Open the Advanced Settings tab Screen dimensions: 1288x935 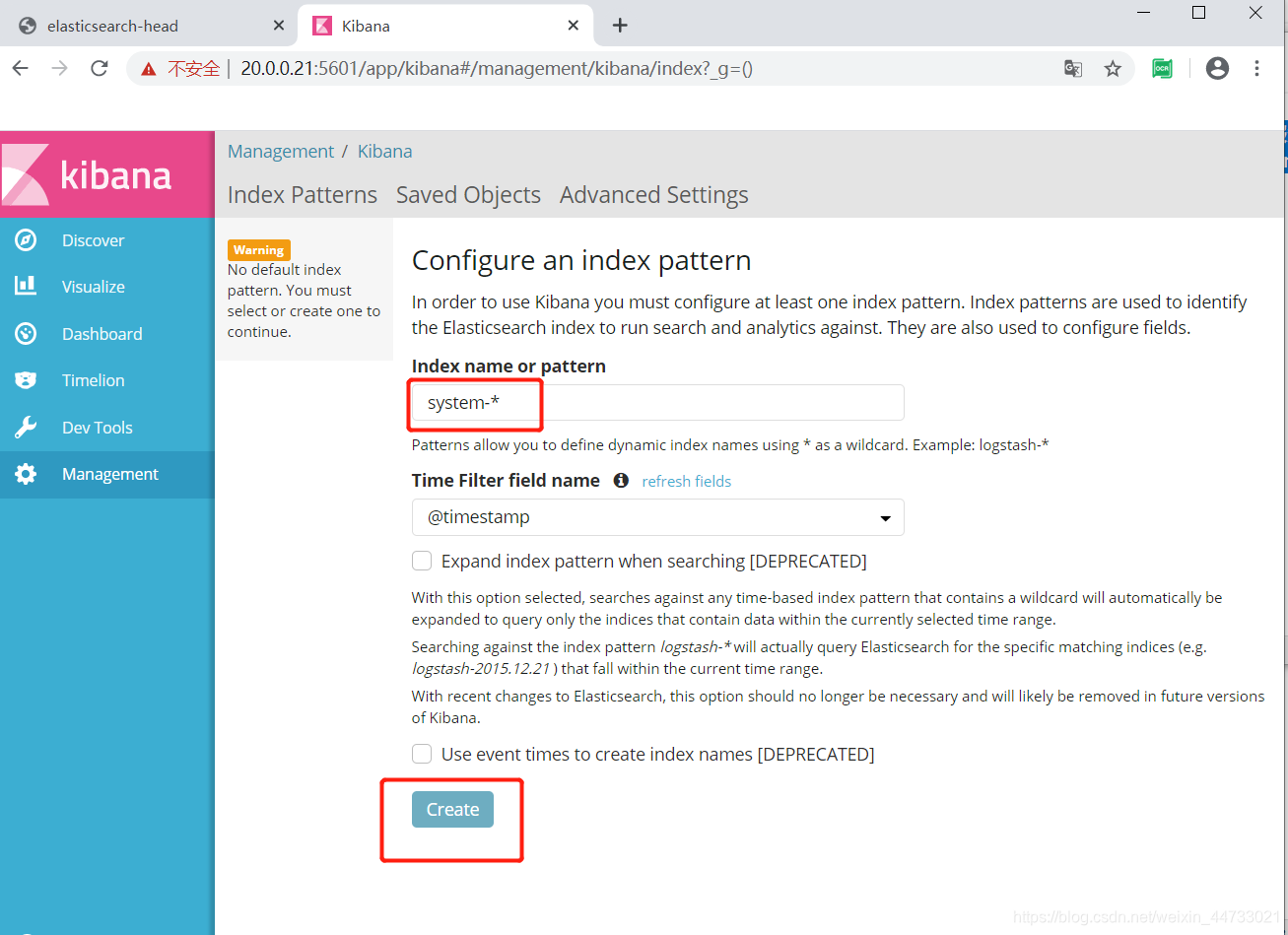point(654,195)
